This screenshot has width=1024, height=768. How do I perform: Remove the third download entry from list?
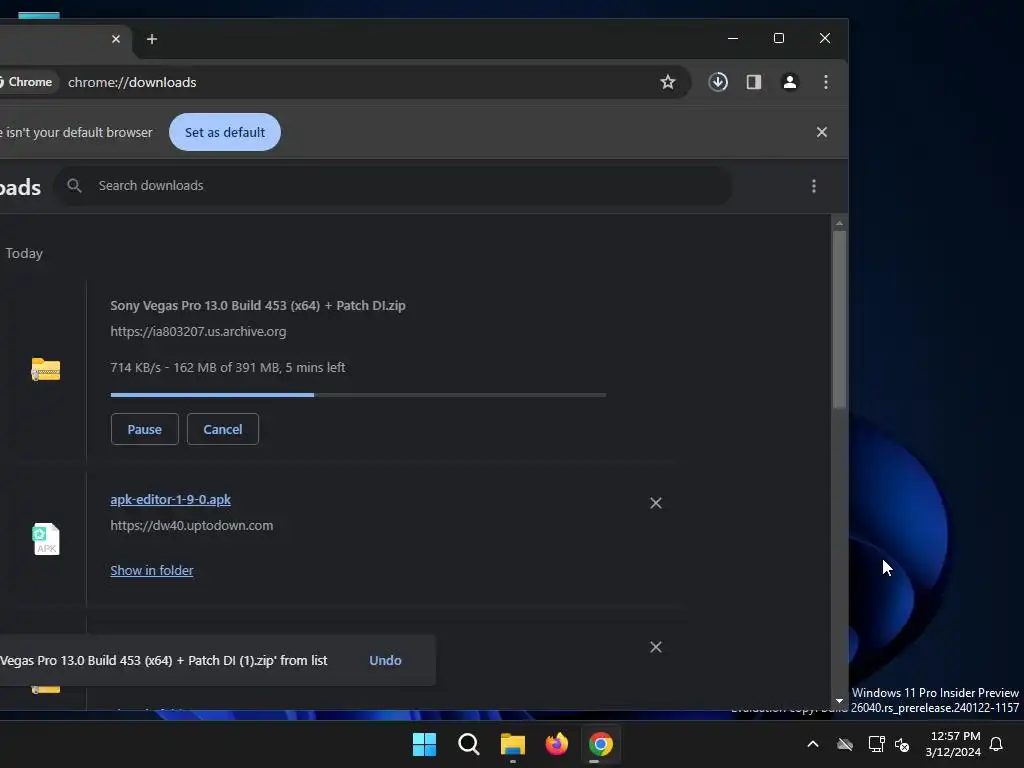tap(656, 647)
